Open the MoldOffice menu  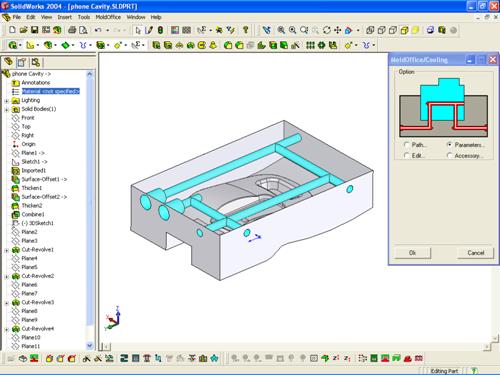pos(108,17)
